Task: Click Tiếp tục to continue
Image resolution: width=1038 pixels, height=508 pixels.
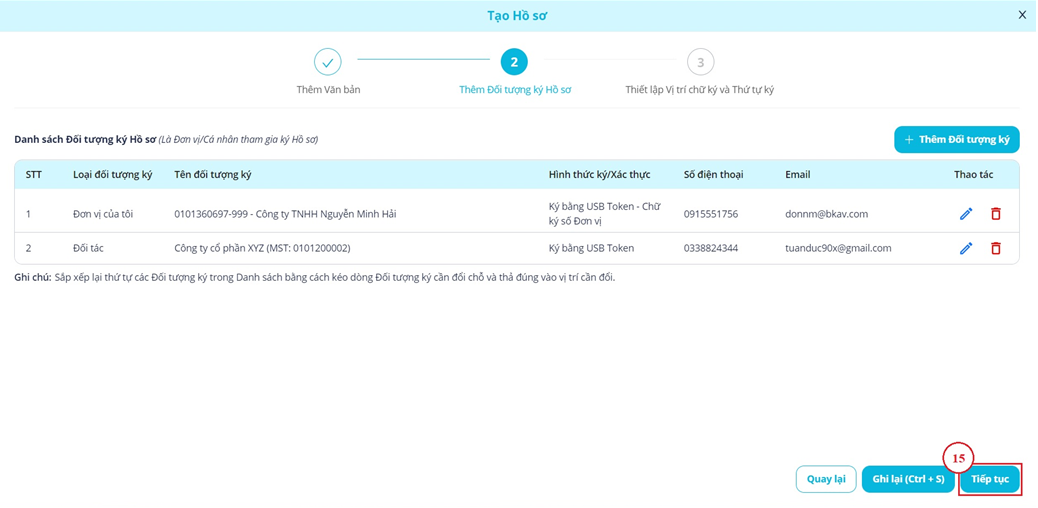Action: point(990,480)
